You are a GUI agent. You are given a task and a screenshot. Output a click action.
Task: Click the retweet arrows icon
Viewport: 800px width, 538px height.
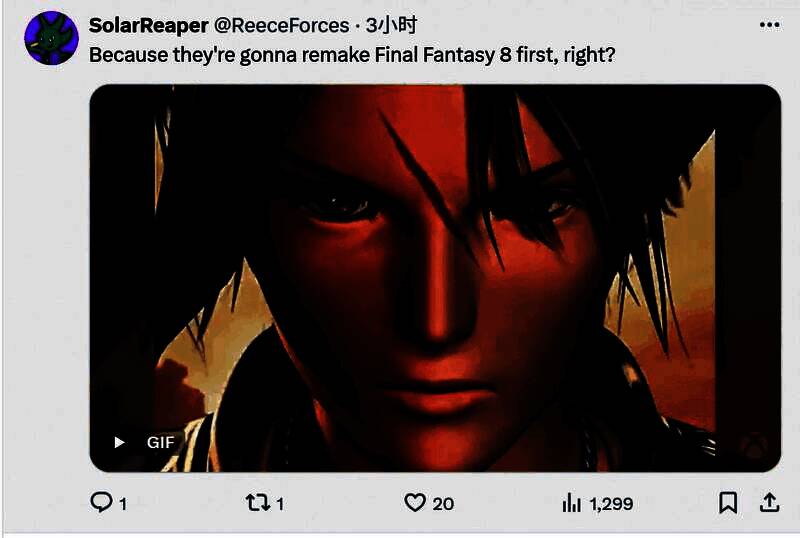[x=258, y=503]
